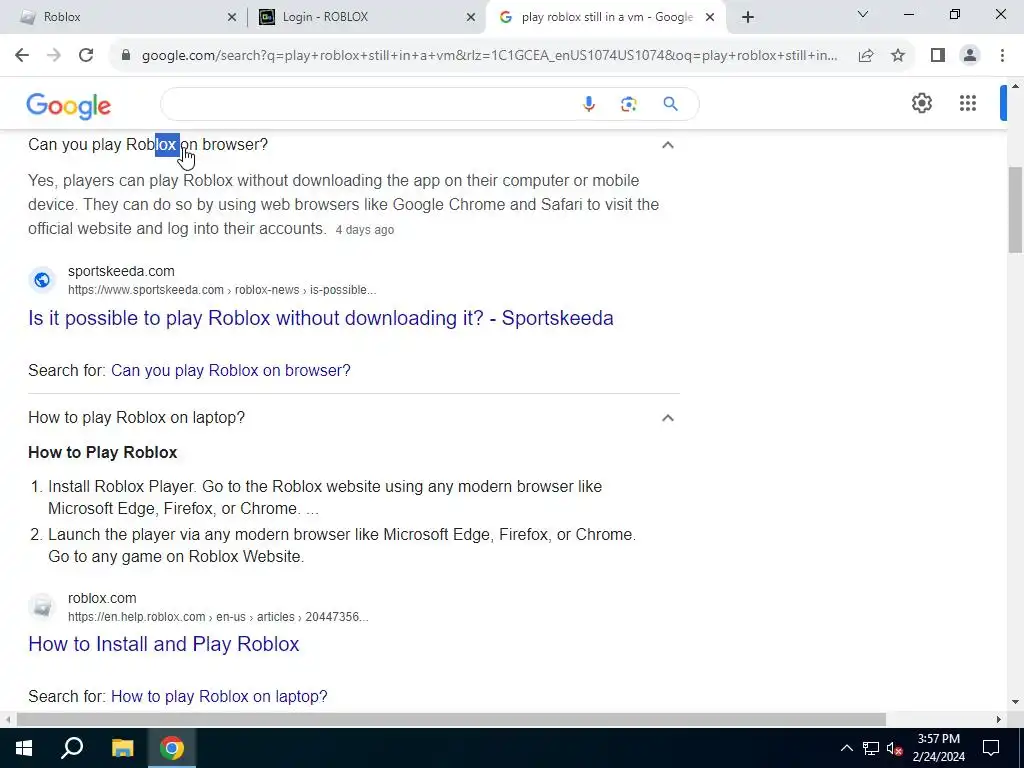Open Google quick settings gear

(921, 103)
